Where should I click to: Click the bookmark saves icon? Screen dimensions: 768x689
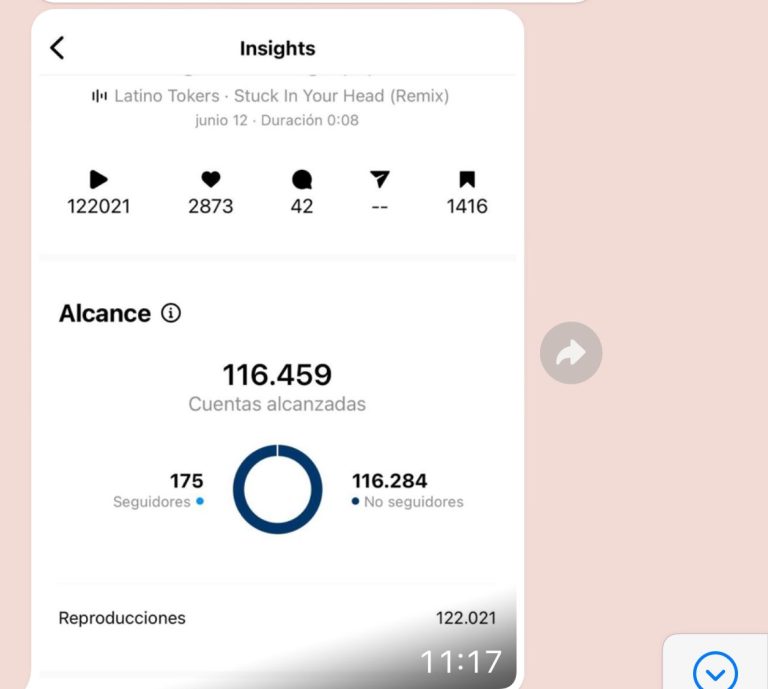point(467,180)
